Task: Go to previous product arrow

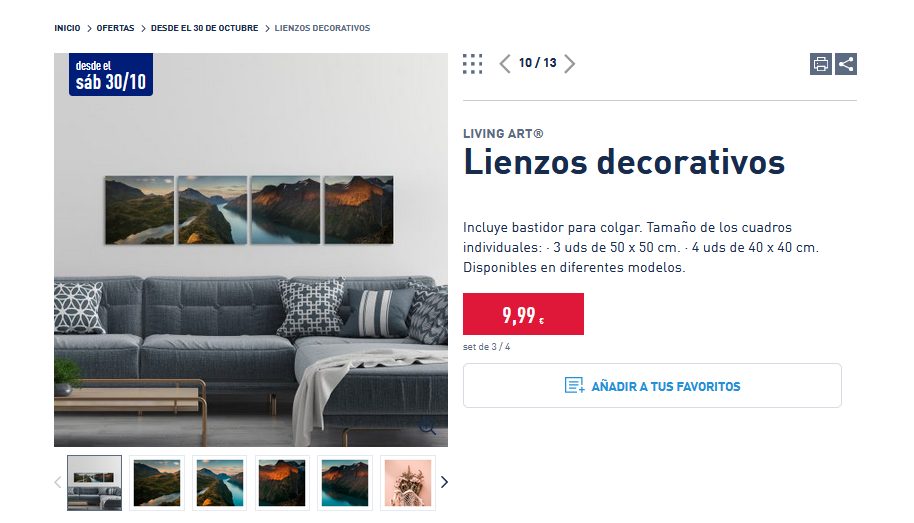Action: click(505, 64)
